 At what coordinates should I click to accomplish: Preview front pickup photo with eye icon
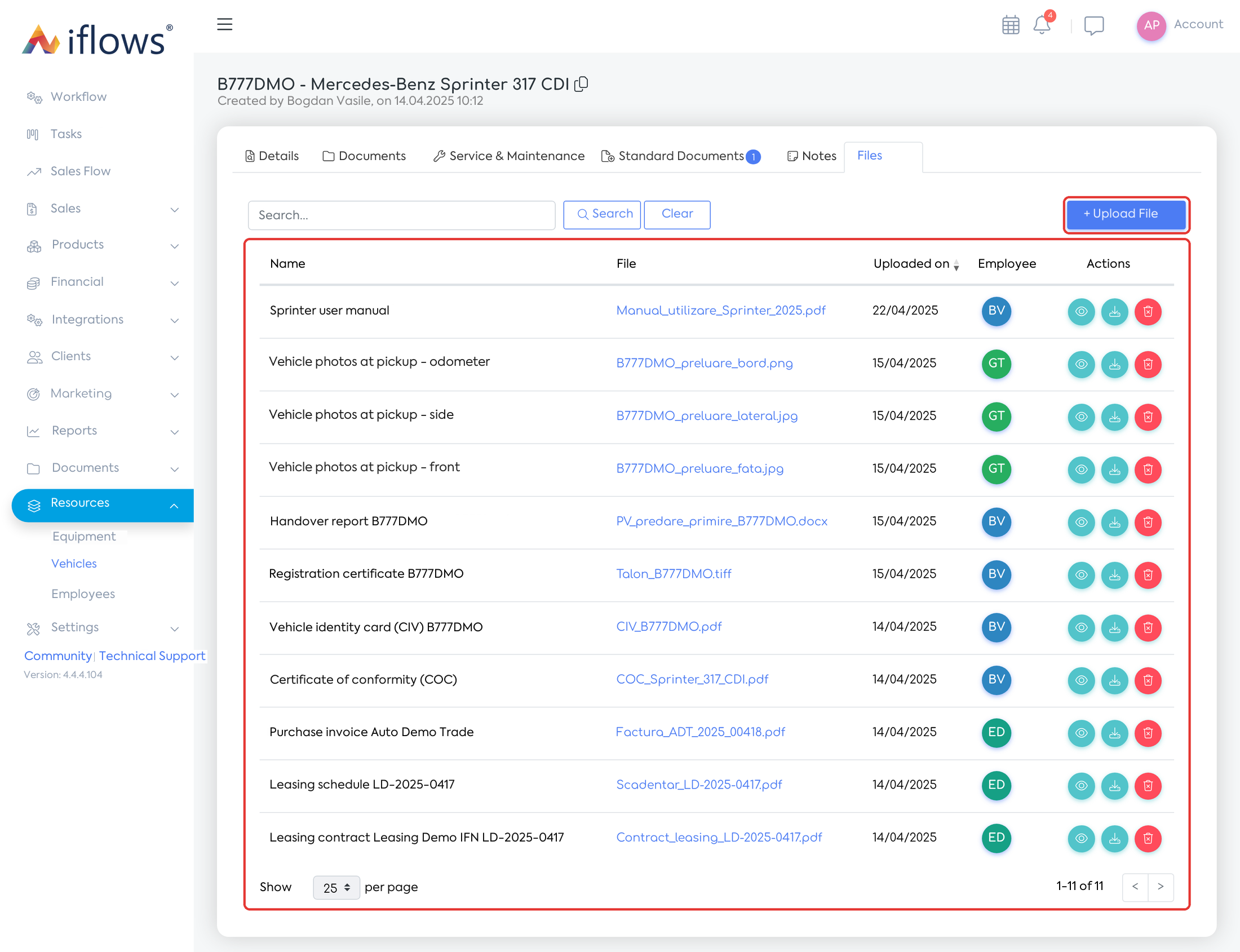point(1080,470)
